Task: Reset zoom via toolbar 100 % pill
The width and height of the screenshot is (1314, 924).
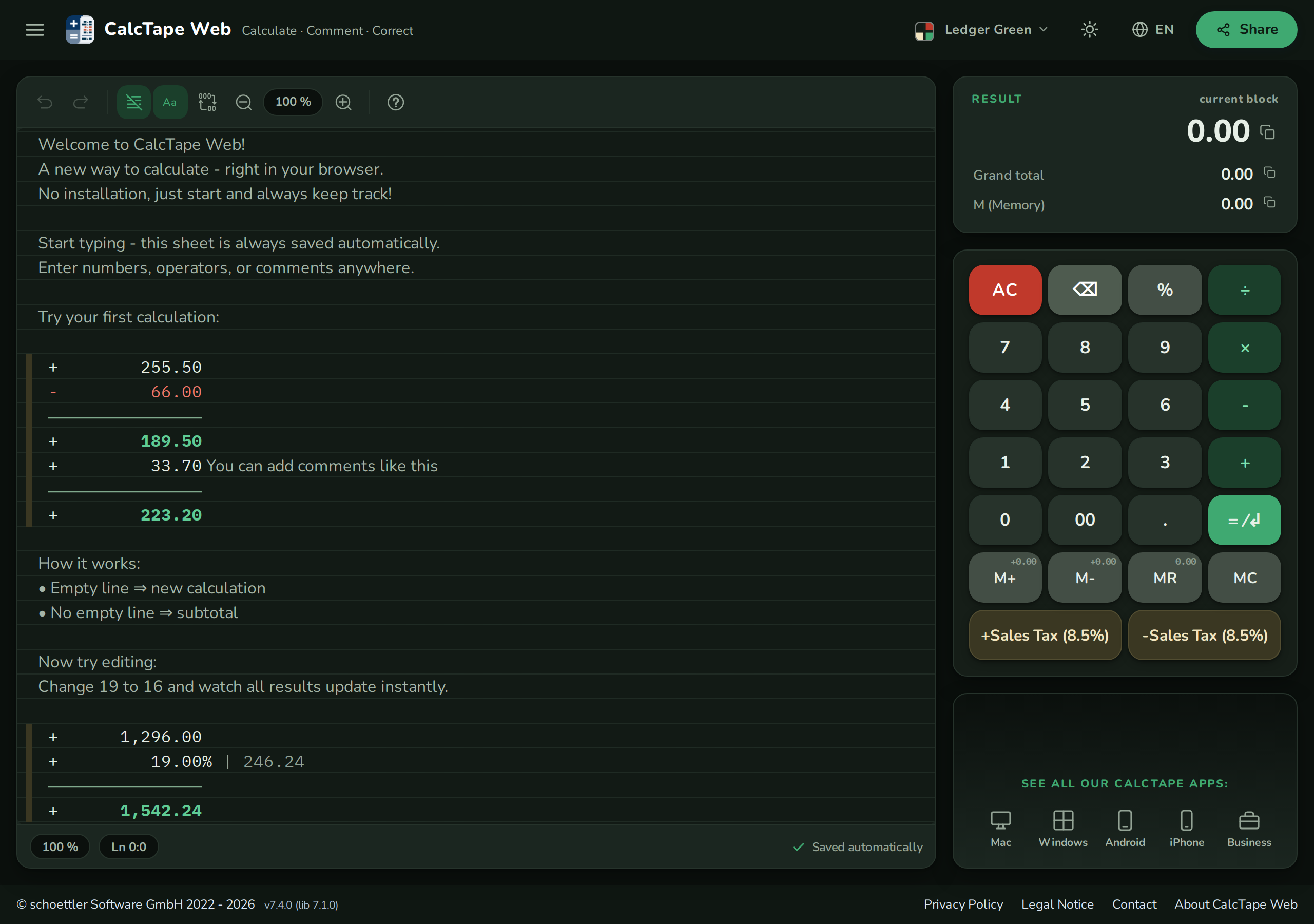Action: pos(293,102)
